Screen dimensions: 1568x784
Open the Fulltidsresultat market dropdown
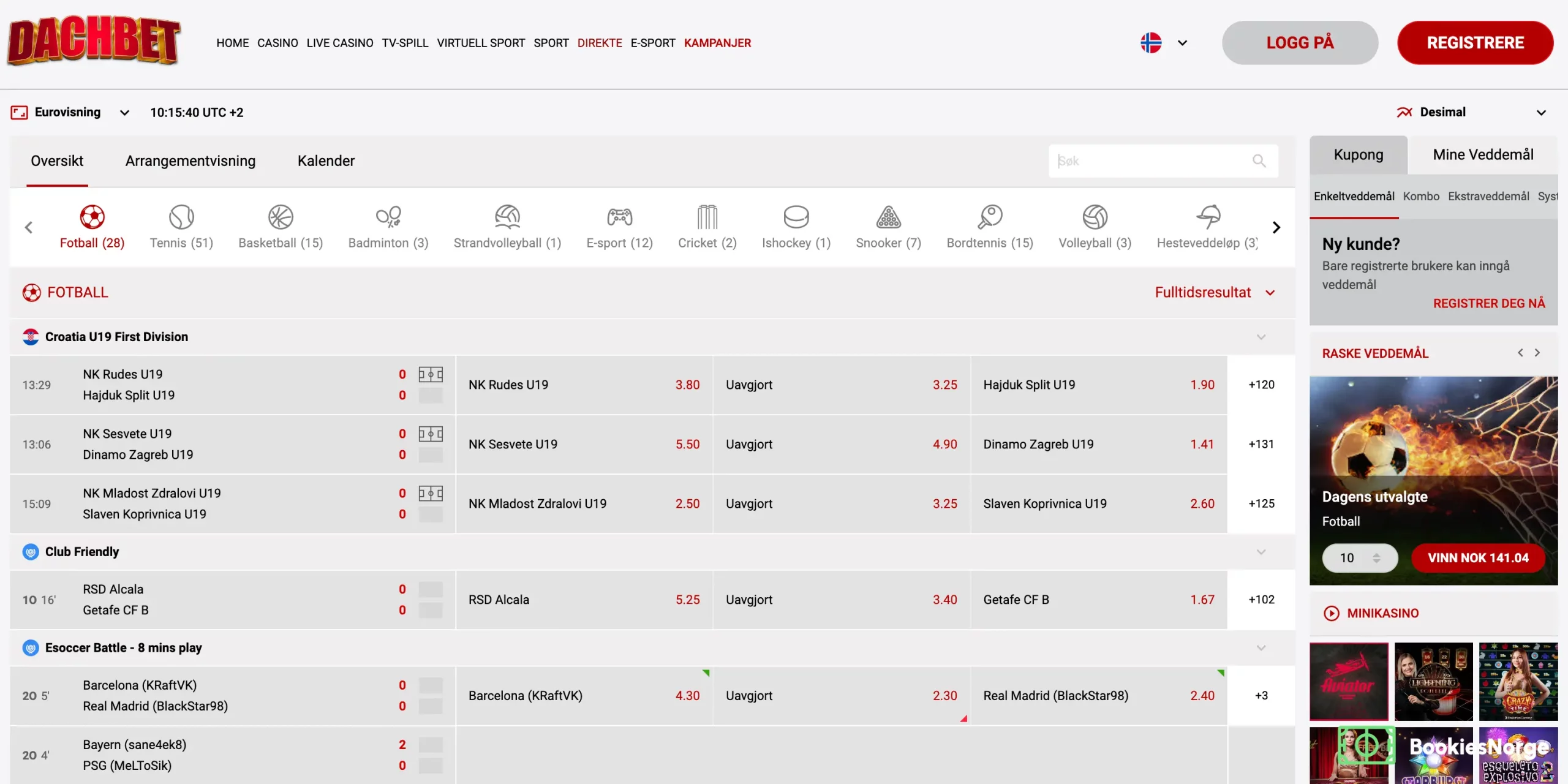[1215, 293]
